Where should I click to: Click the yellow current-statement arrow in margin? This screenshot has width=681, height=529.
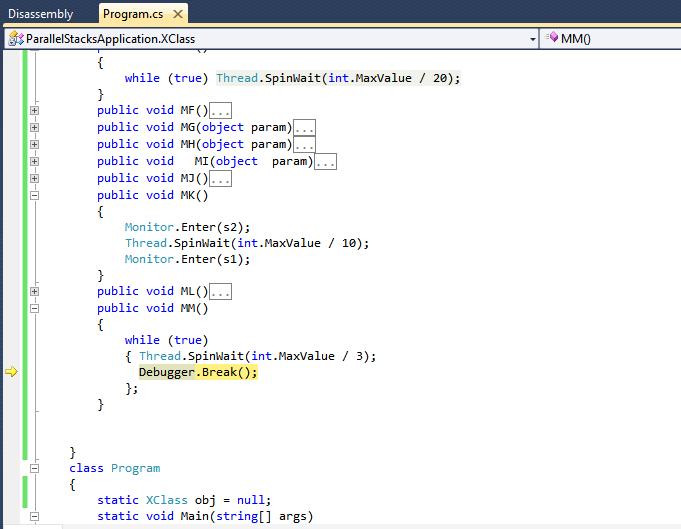[x=11, y=372]
